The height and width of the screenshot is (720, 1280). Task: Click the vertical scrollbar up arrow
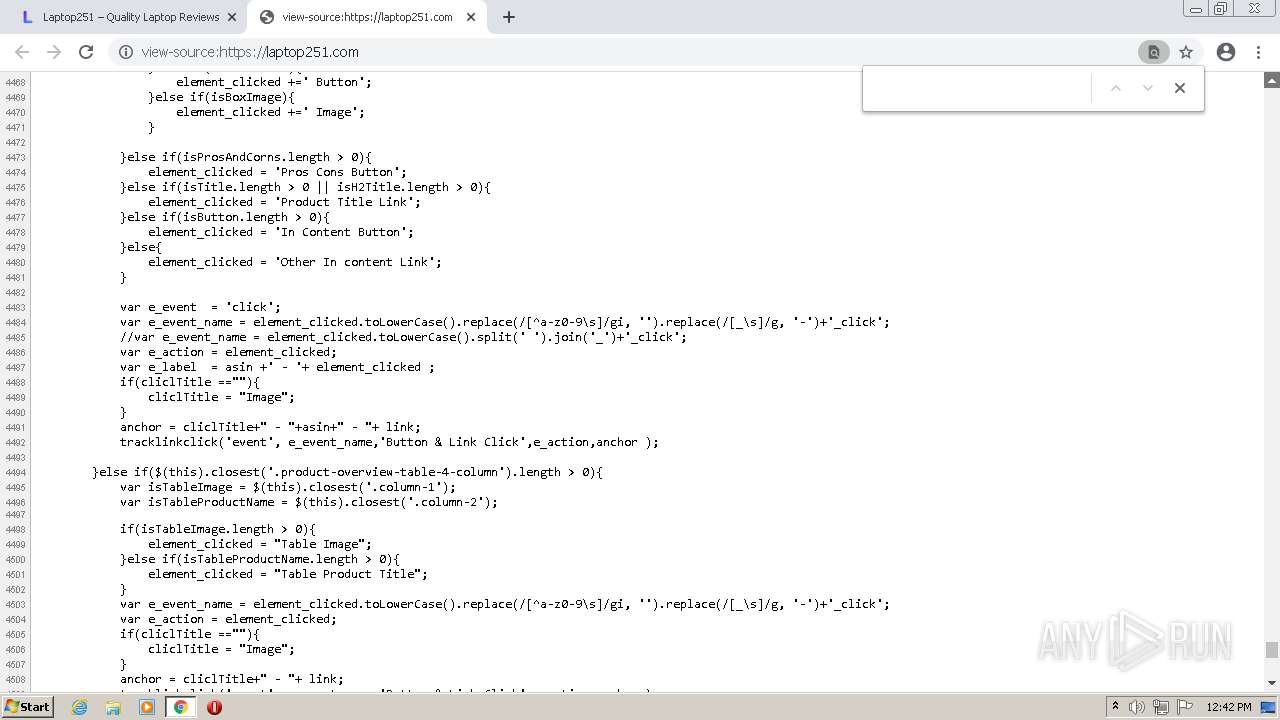click(x=1272, y=79)
